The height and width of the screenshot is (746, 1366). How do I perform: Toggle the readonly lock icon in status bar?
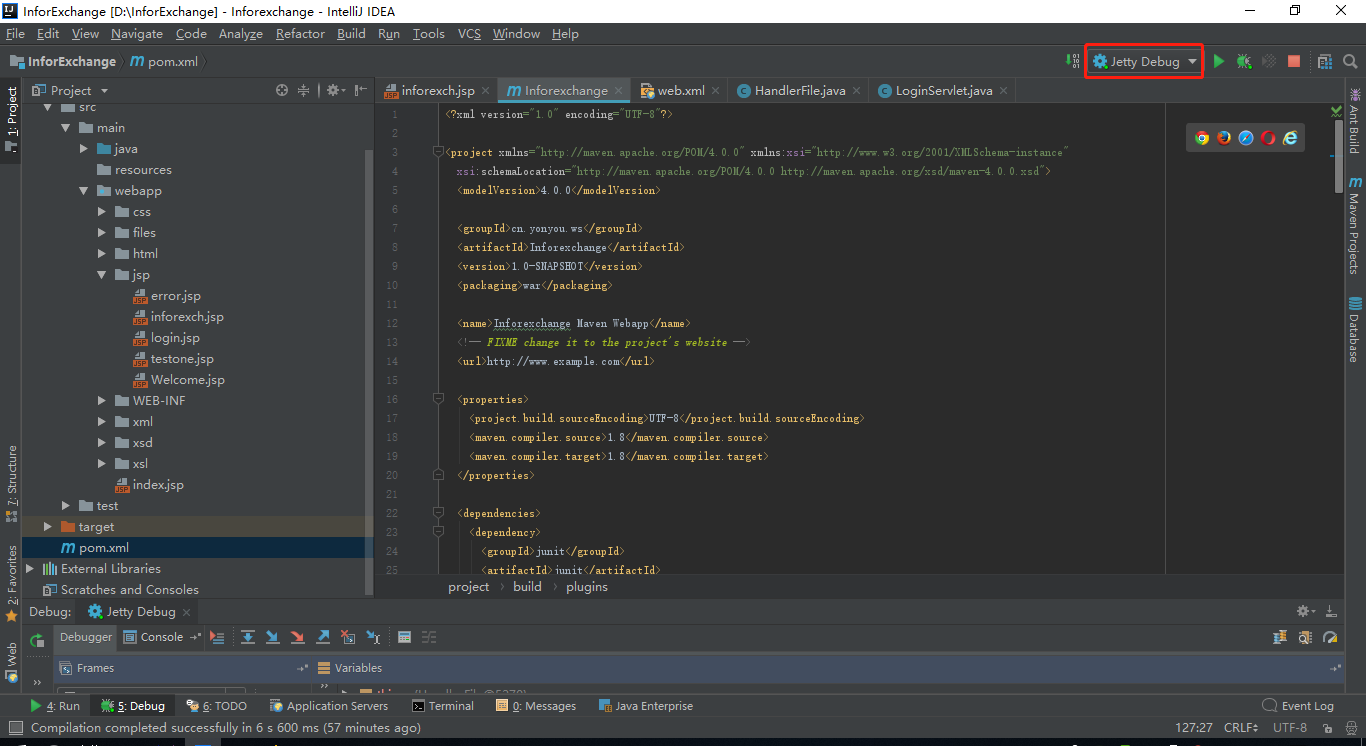[1326, 728]
